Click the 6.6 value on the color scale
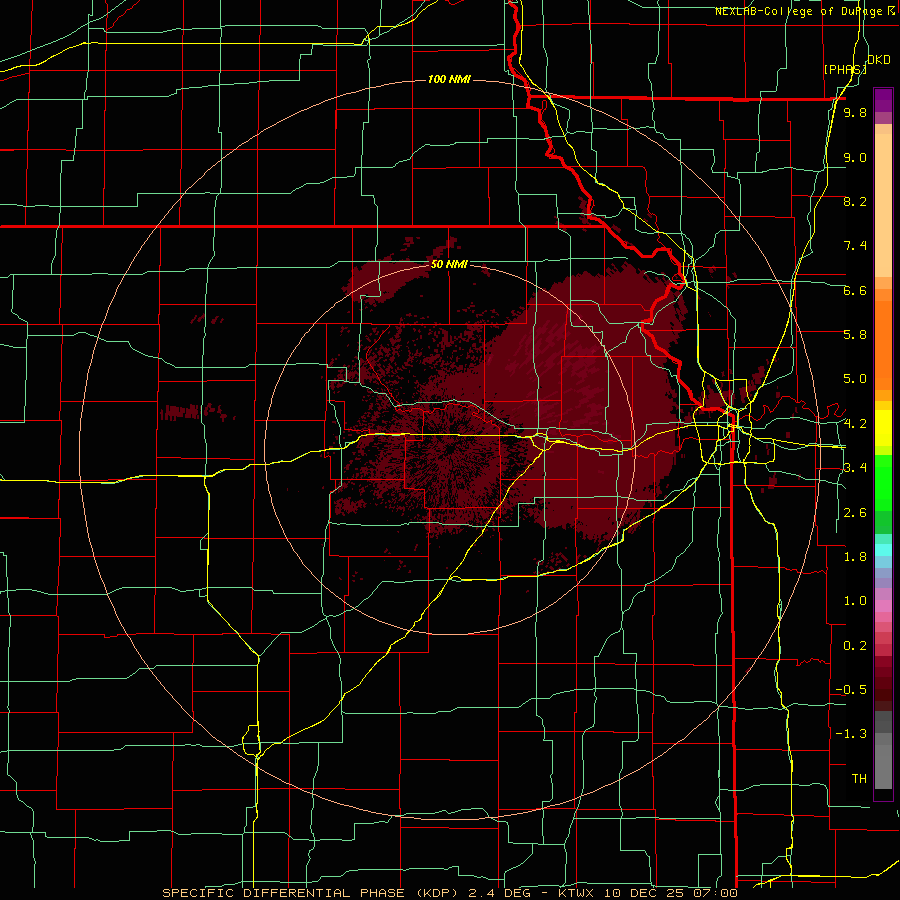Viewport: 900px width, 900px height. [855, 290]
